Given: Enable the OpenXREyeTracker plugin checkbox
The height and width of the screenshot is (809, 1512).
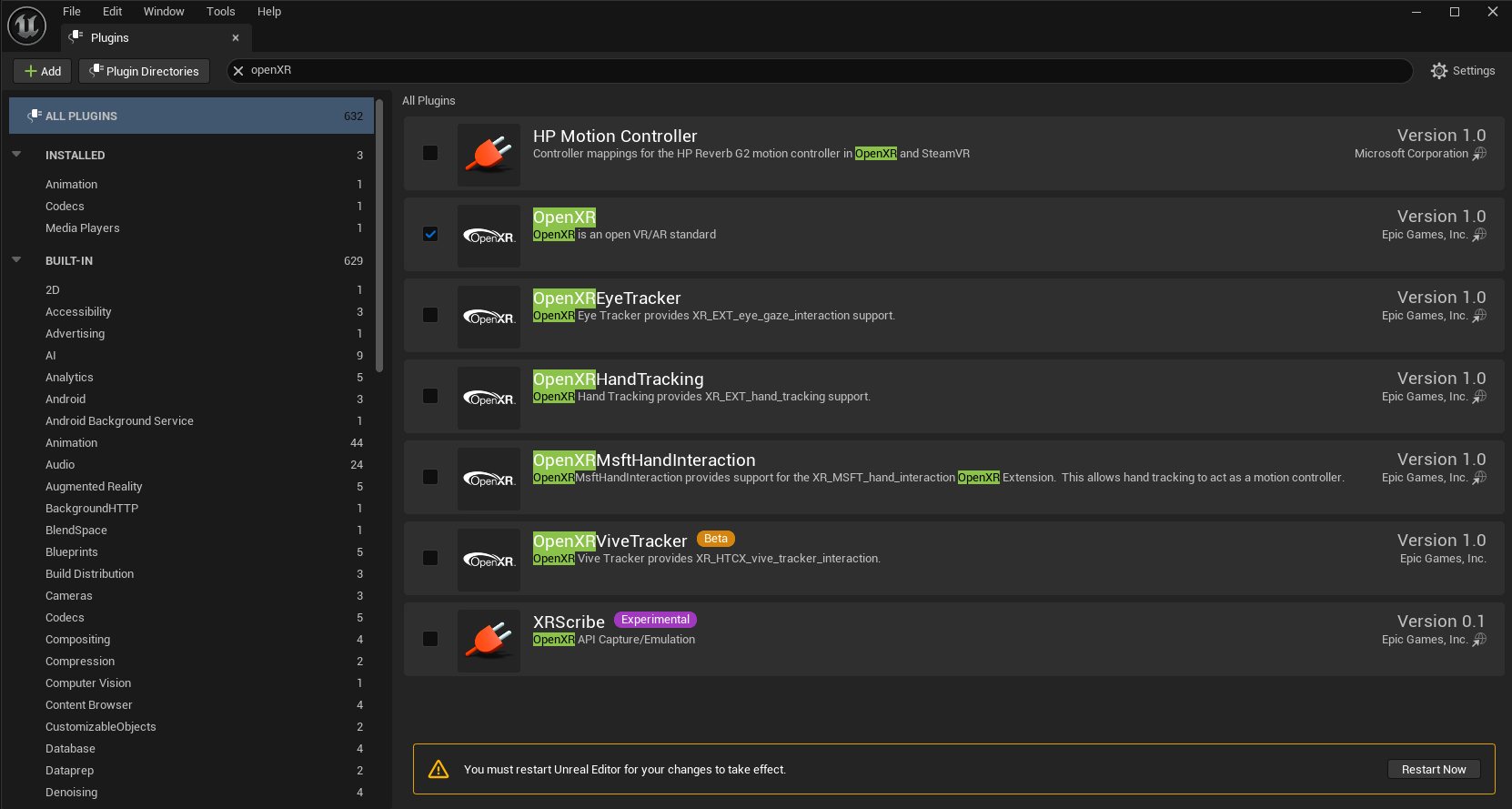Looking at the screenshot, I should click(430, 315).
